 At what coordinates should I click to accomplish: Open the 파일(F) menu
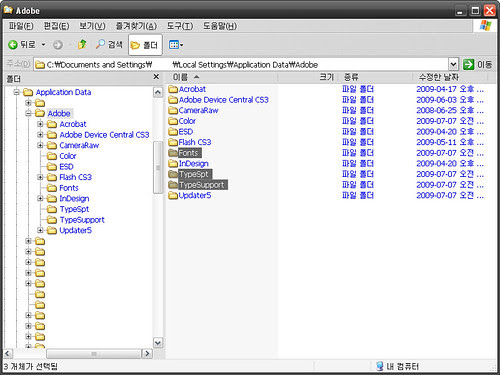(21, 26)
